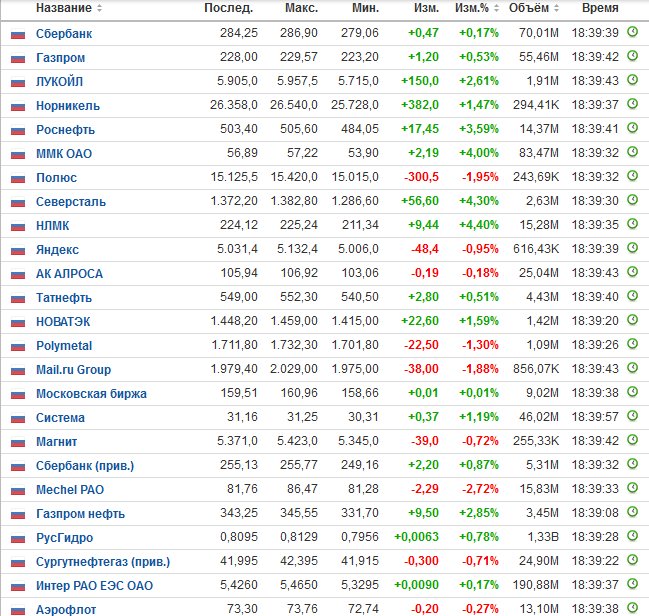Click the clock icon in the Яндекс row

click(x=632, y=248)
